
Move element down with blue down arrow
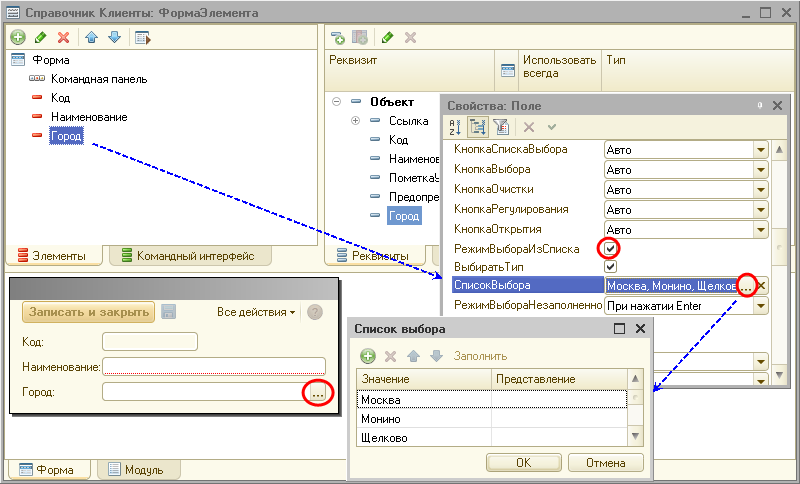click(112, 37)
